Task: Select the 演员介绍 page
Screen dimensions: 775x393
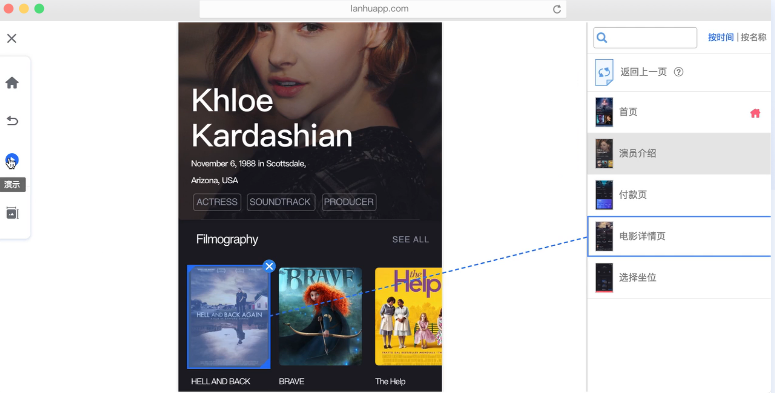Action: pyautogui.click(x=679, y=153)
